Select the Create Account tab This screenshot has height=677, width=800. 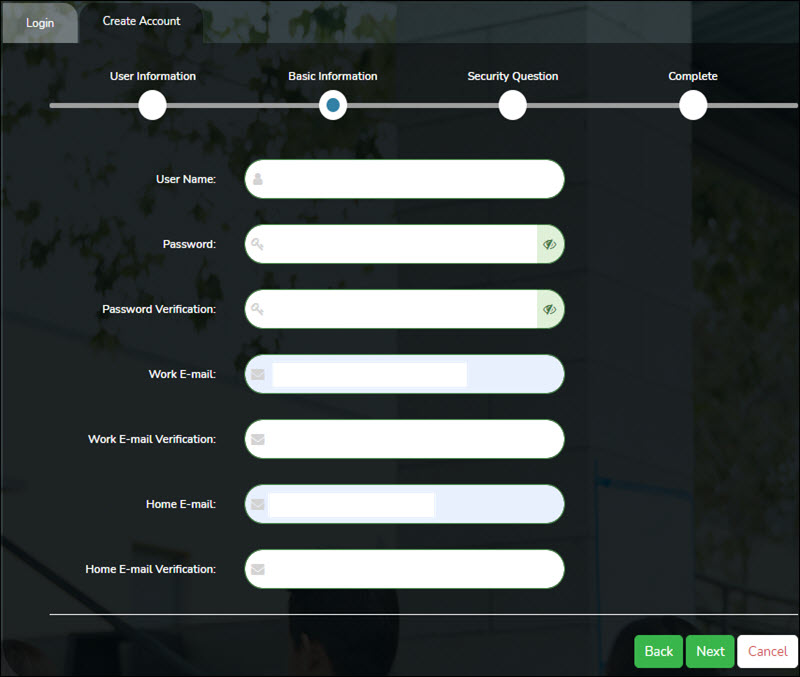point(141,21)
